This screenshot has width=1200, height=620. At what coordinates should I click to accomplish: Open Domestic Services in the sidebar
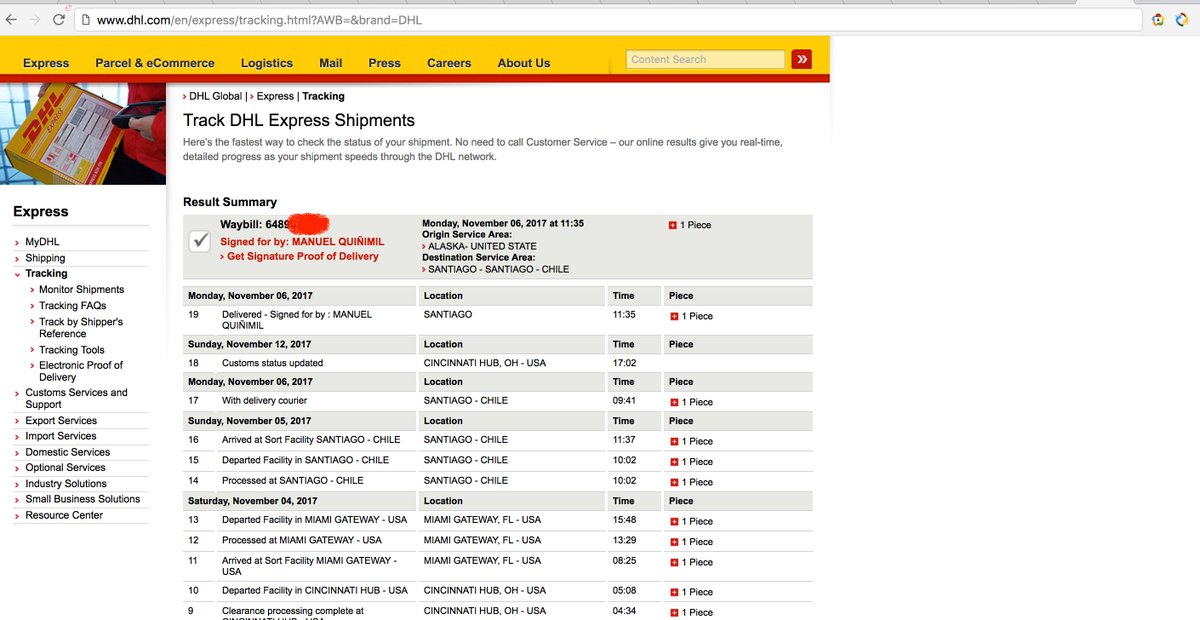click(68, 452)
